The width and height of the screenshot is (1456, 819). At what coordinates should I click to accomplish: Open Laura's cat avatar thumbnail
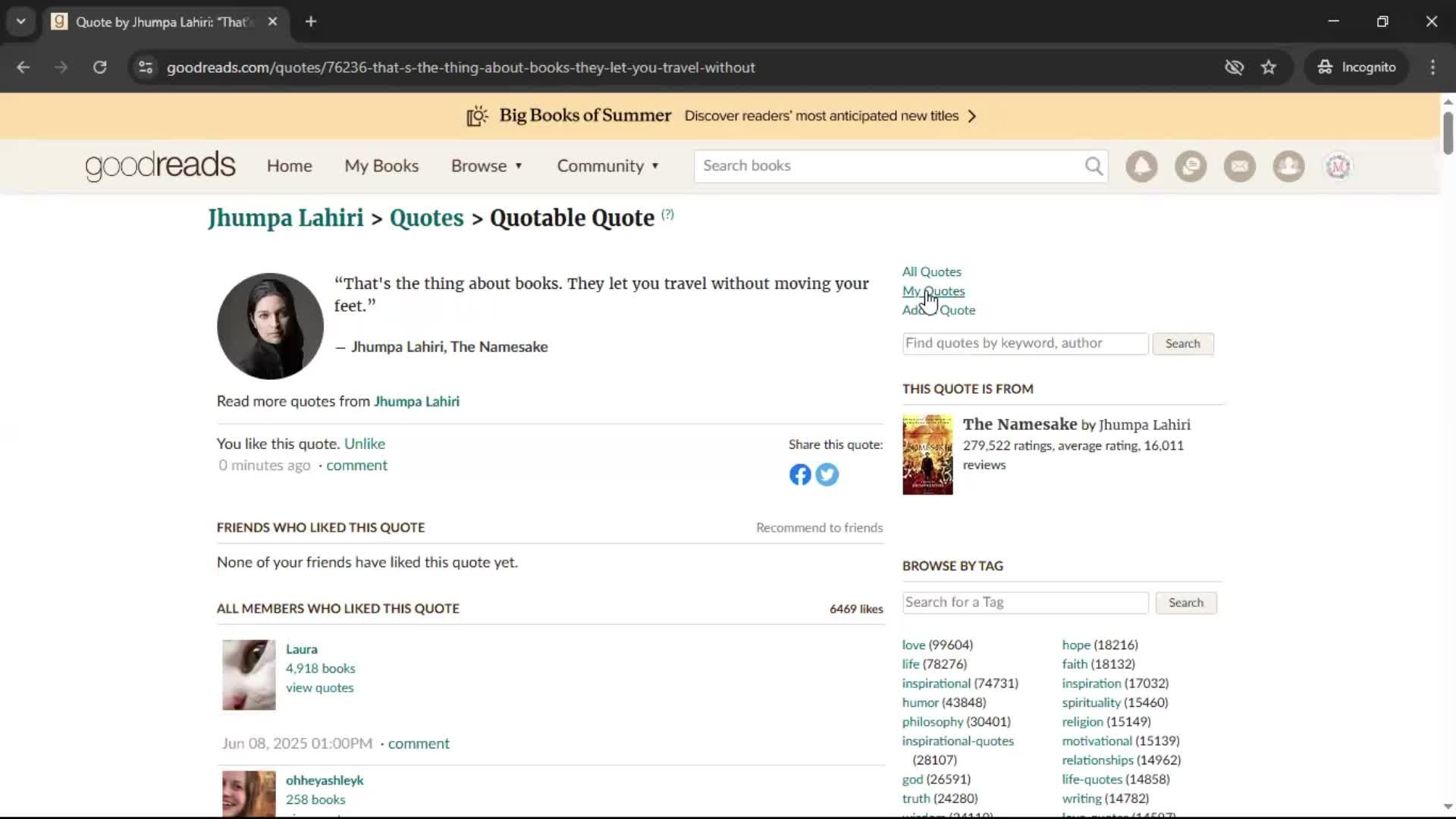tap(249, 675)
